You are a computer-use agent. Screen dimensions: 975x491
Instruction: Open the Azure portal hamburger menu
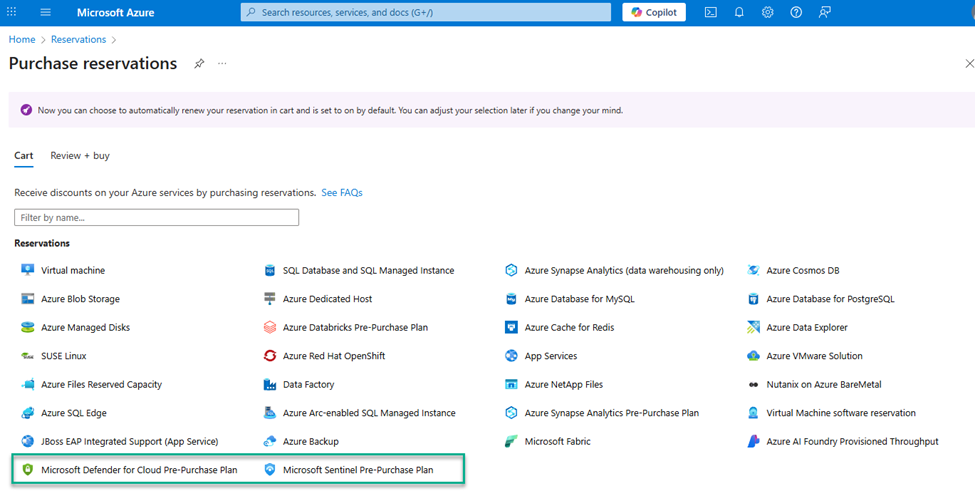point(45,12)
